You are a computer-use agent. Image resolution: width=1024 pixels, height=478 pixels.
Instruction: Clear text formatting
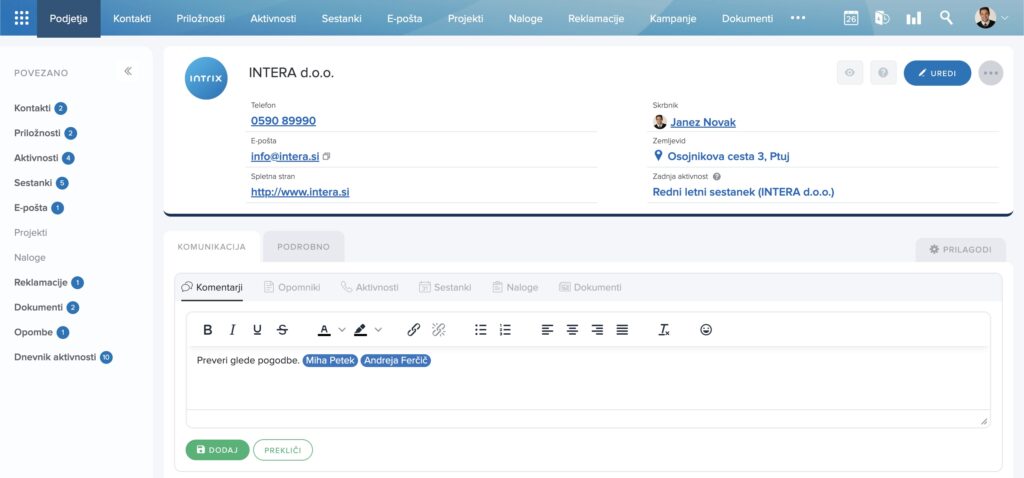664,330
